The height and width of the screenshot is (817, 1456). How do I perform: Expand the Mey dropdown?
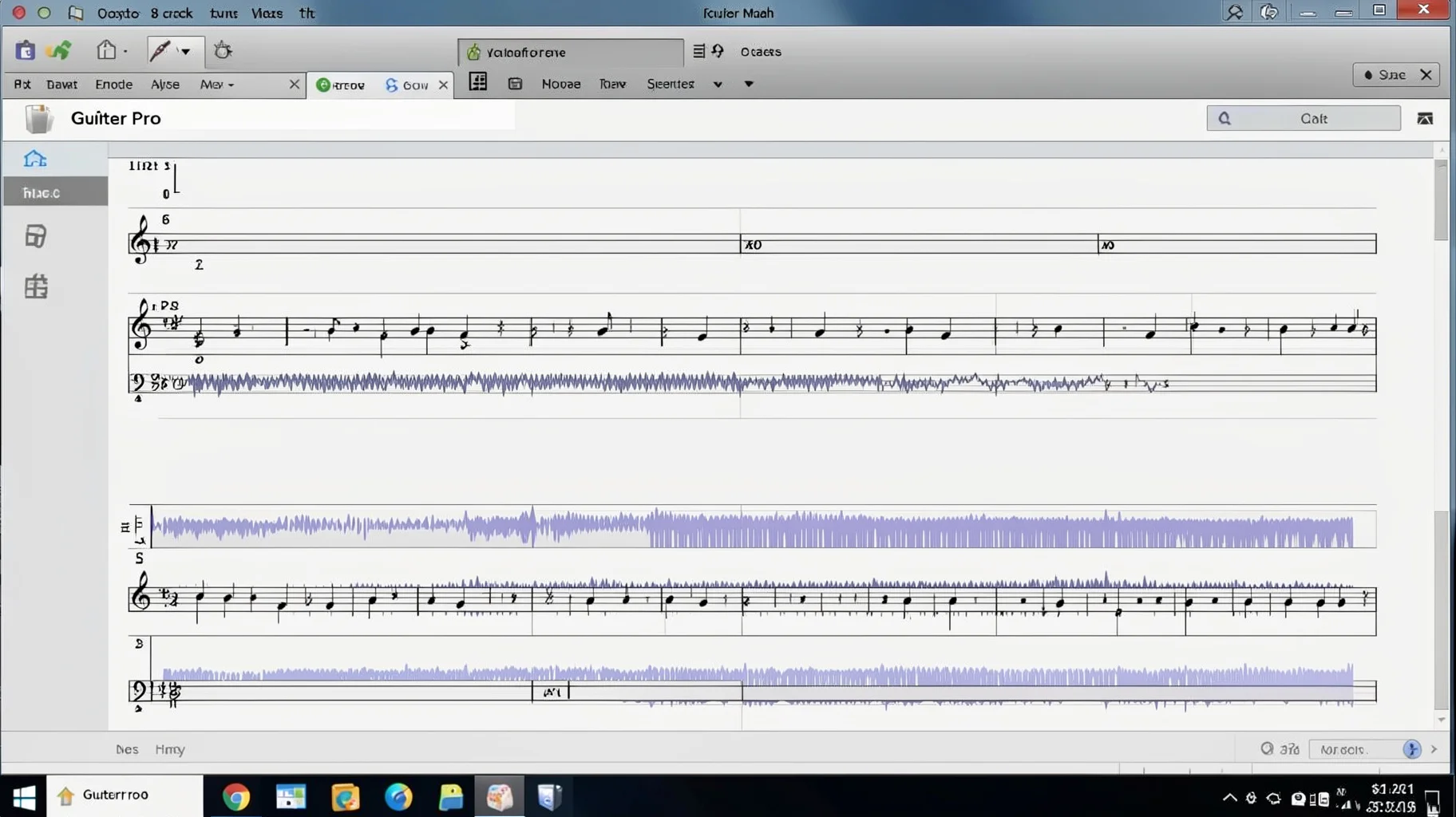tap(216, 84)
